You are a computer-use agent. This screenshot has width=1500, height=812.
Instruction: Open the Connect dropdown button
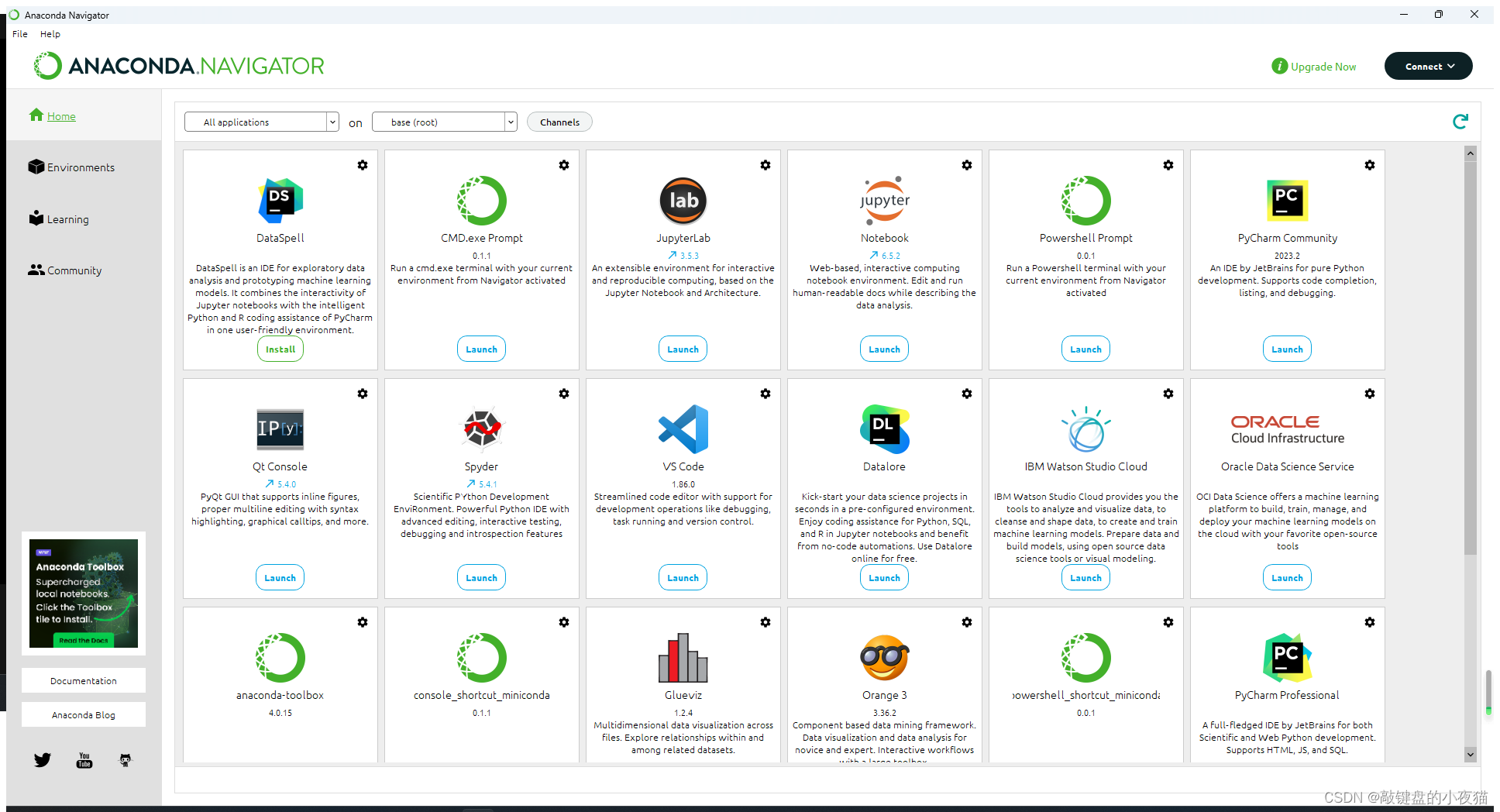[1429, 66]
